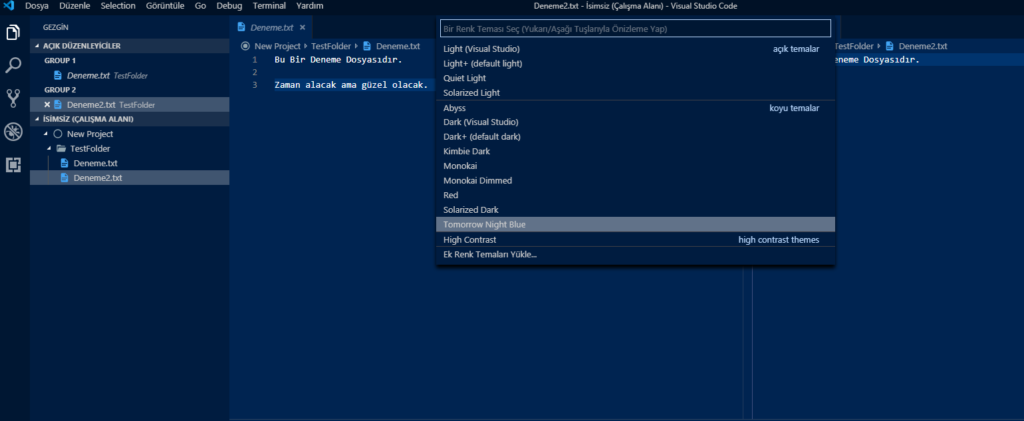Choose the Solarized Light theme
1024x421 pixels.
(635, 93)
